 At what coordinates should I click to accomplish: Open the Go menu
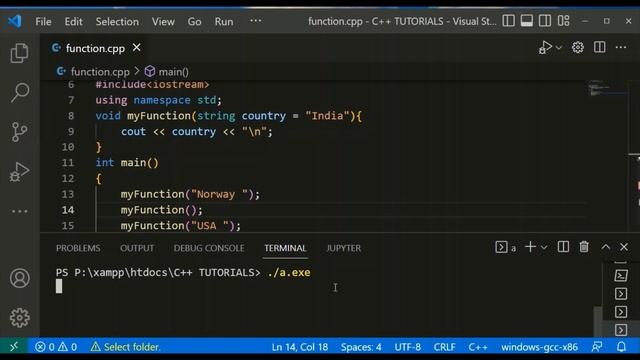tap(194, 21)
